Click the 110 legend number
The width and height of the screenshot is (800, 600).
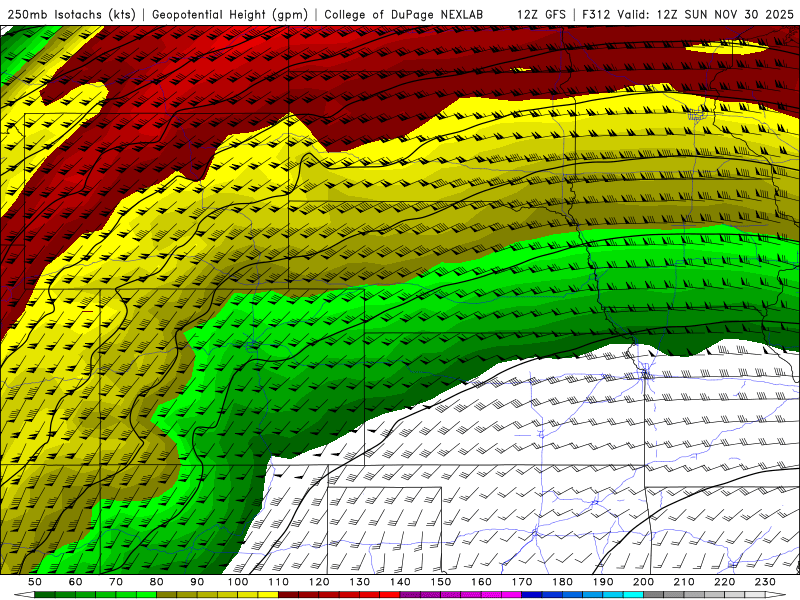tap(279, 582)
